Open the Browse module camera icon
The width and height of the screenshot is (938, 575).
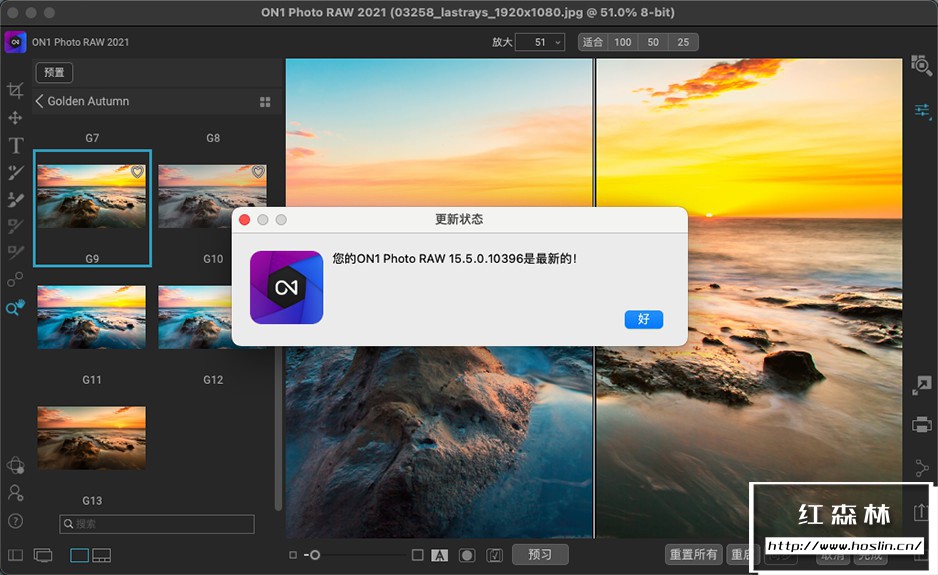(x=921, y=65)
